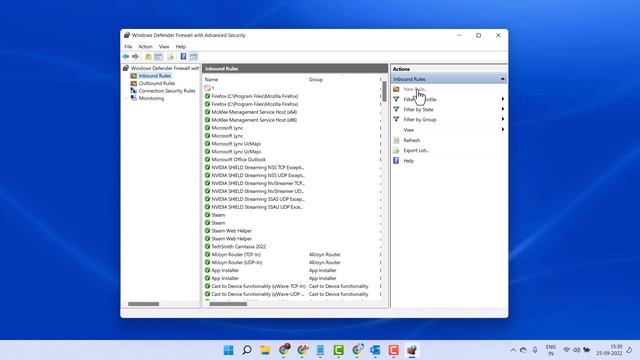This screenshot has height=360, width=640.
Task: Click the console tree horizontal scrollbar thumb
Action: click(143, 304)
